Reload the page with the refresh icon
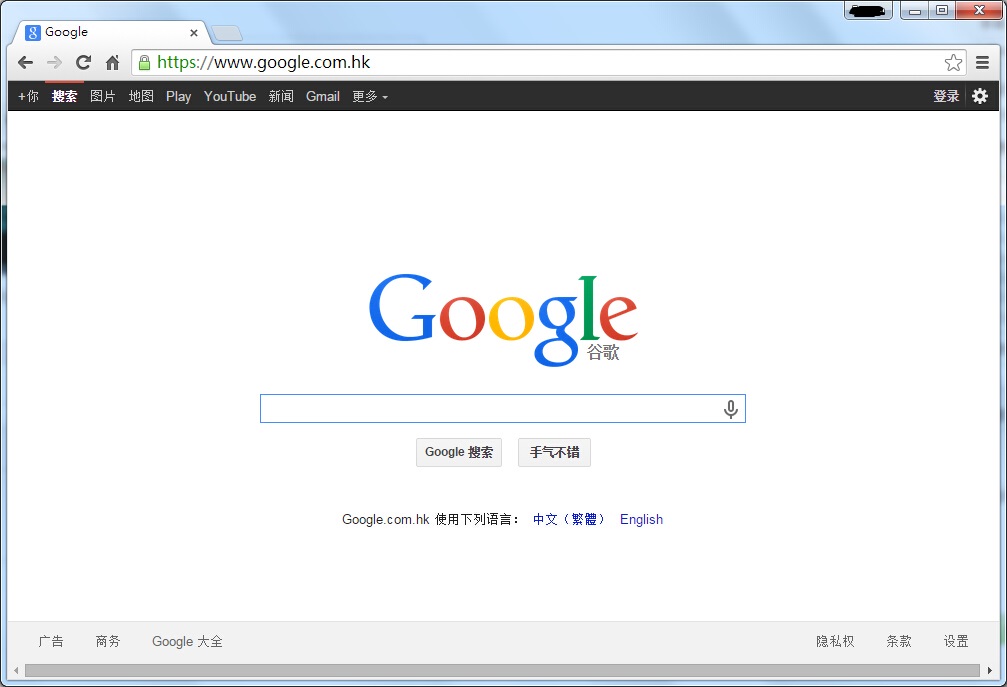Image resolution: width=1007 pixels, height=687 pixels. (x=83, y=62)
